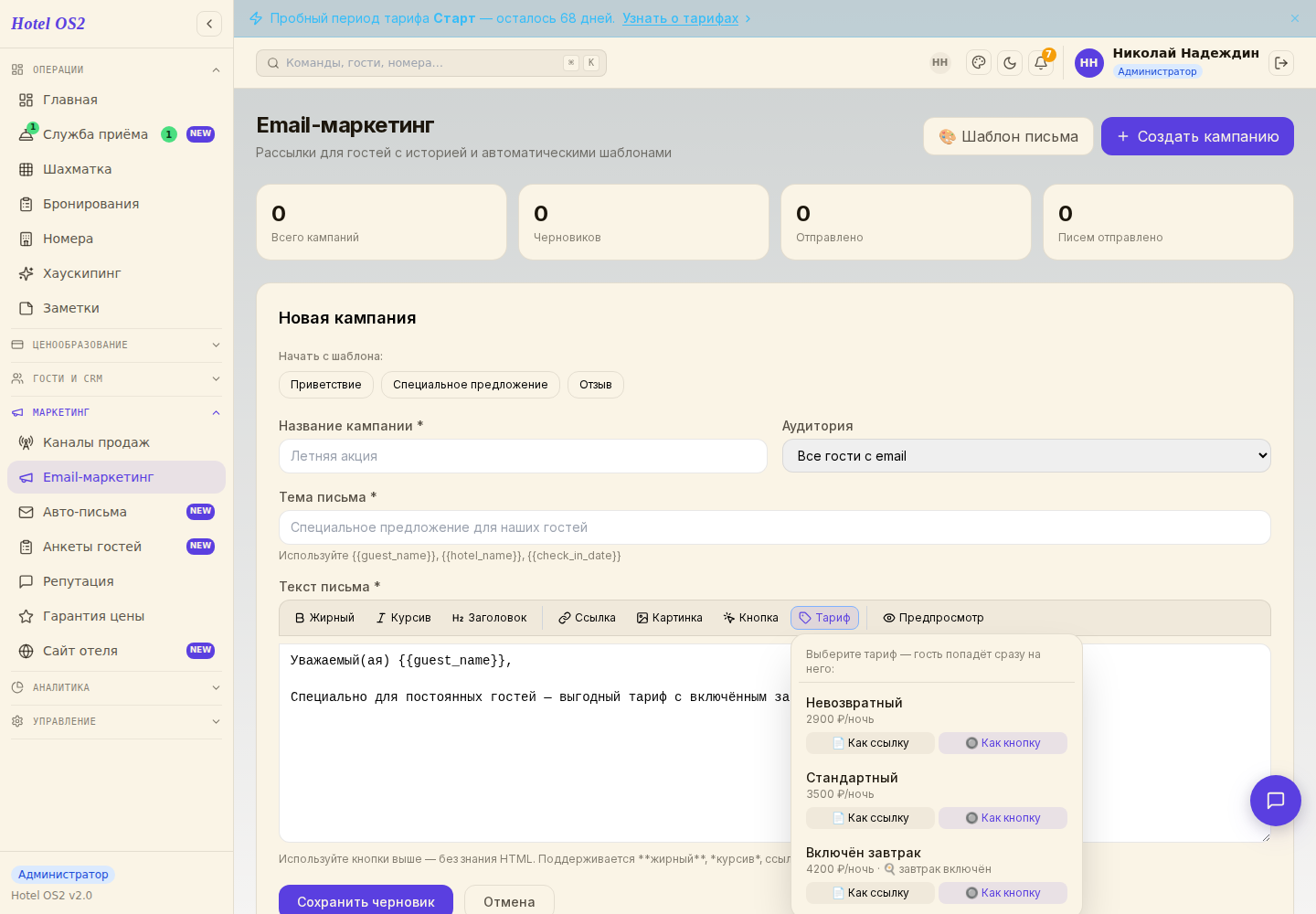Click 'Писем отправлено' stat card

[x=1168, y=222]
